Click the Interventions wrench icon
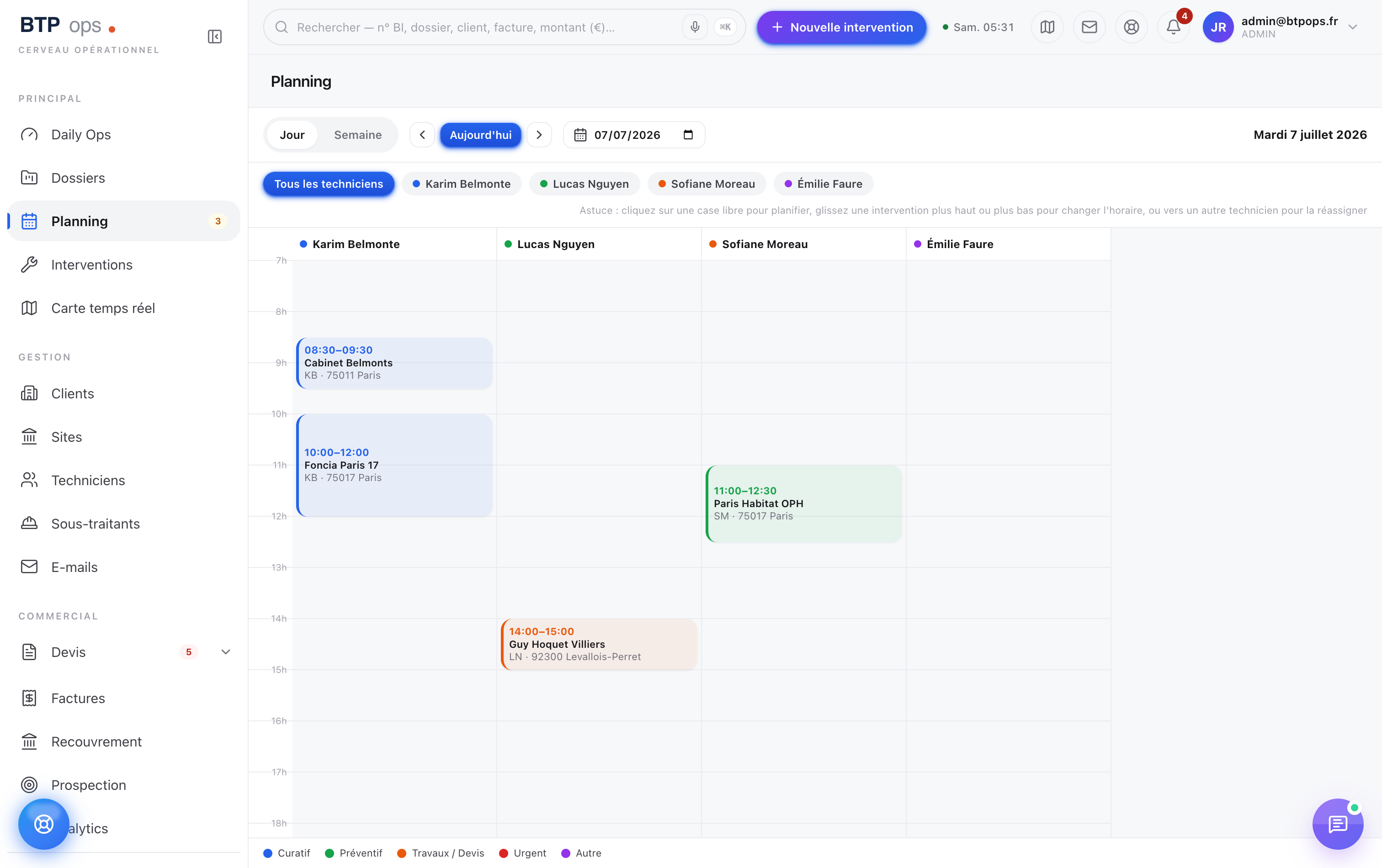Viewport: 1382px width, 868px height. 29,265
